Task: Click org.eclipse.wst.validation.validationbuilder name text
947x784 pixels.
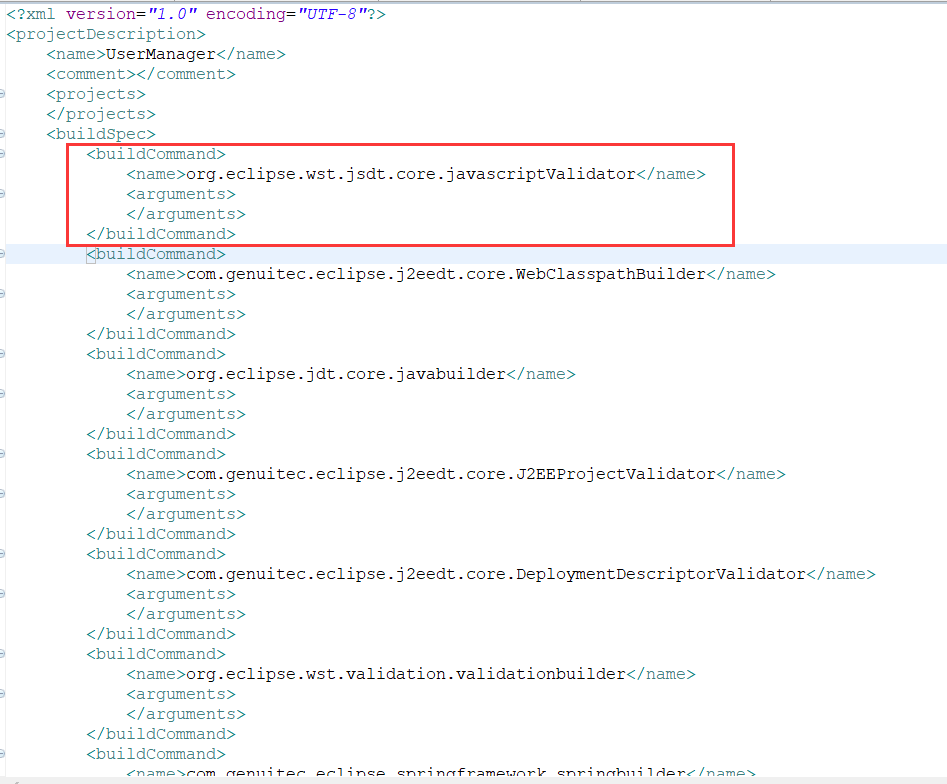Action: tap(406, 674)
